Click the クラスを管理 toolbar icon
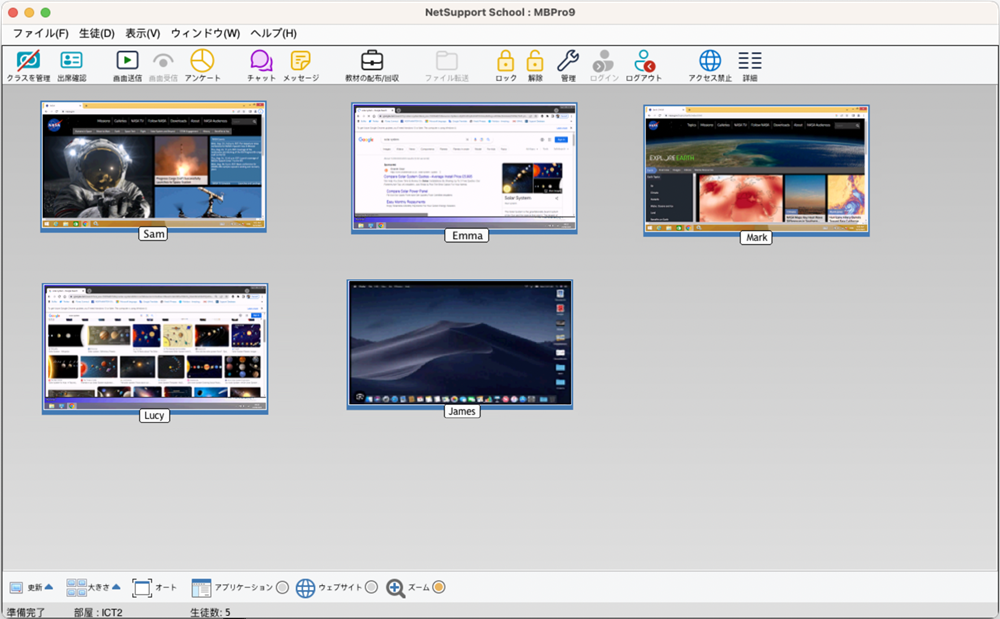The image size is (1000, 619). click(x=28, y=62)
